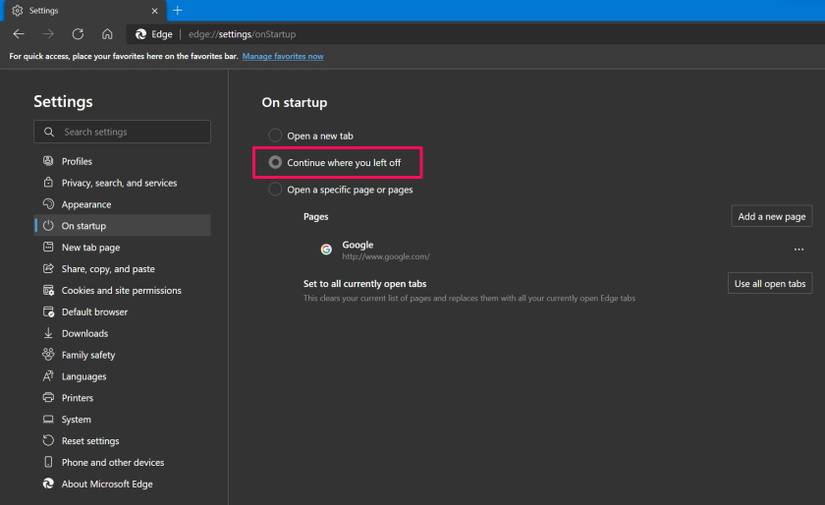Click the Google favicon in Pages list

[326, 249]
